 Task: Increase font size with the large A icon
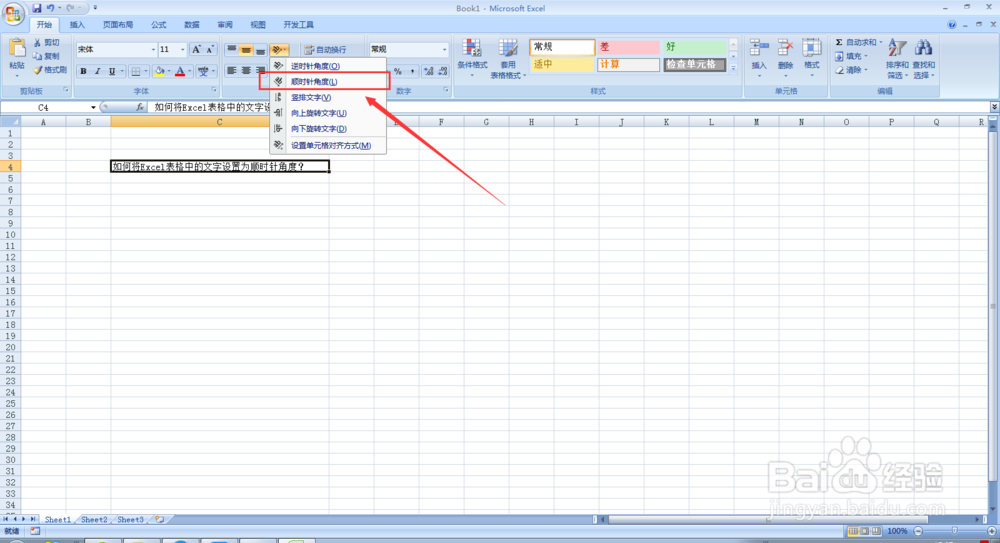(196, 49)
